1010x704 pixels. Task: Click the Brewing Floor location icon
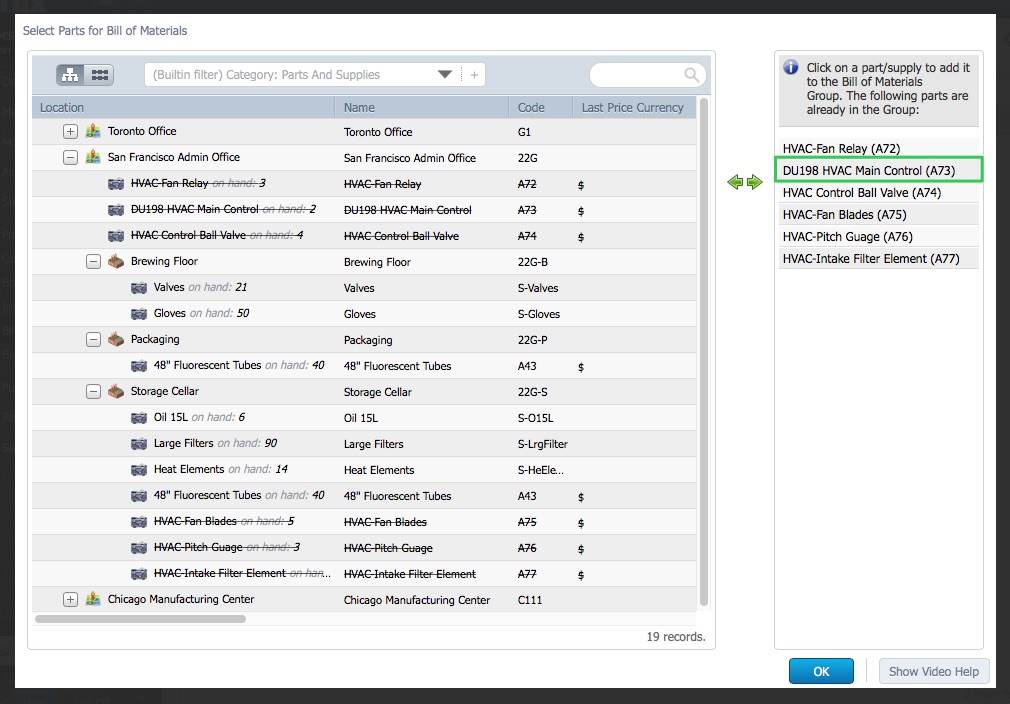point(116,261)
